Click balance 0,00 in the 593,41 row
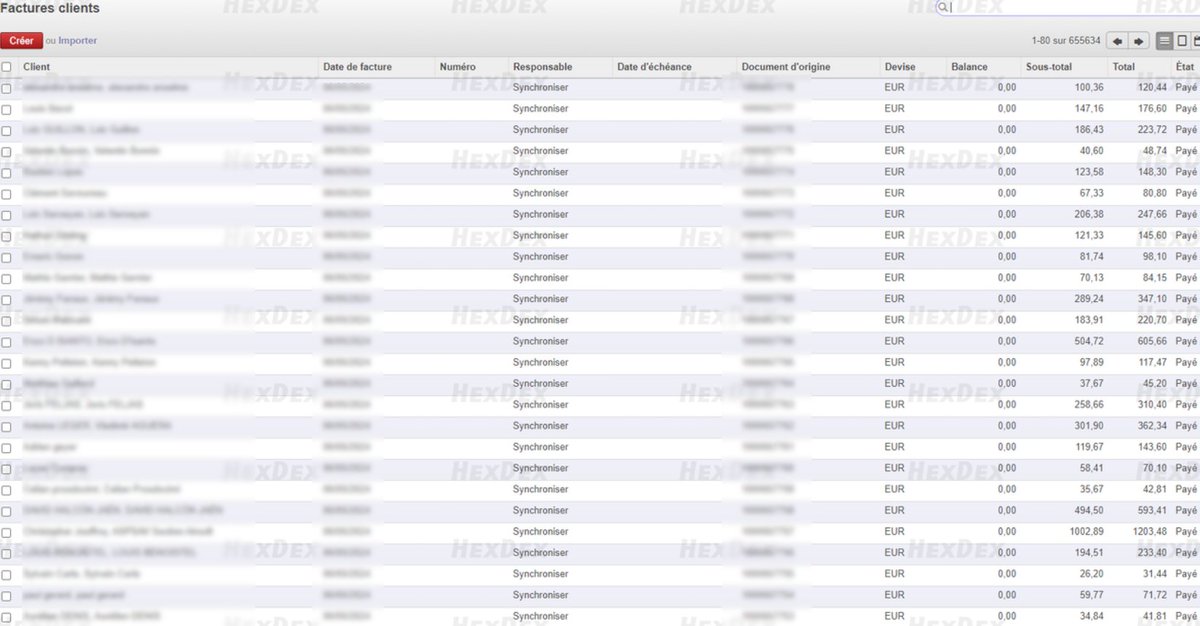This screenshot has height=626, width=1200. pyautogui.click(x=1007, y=510)
